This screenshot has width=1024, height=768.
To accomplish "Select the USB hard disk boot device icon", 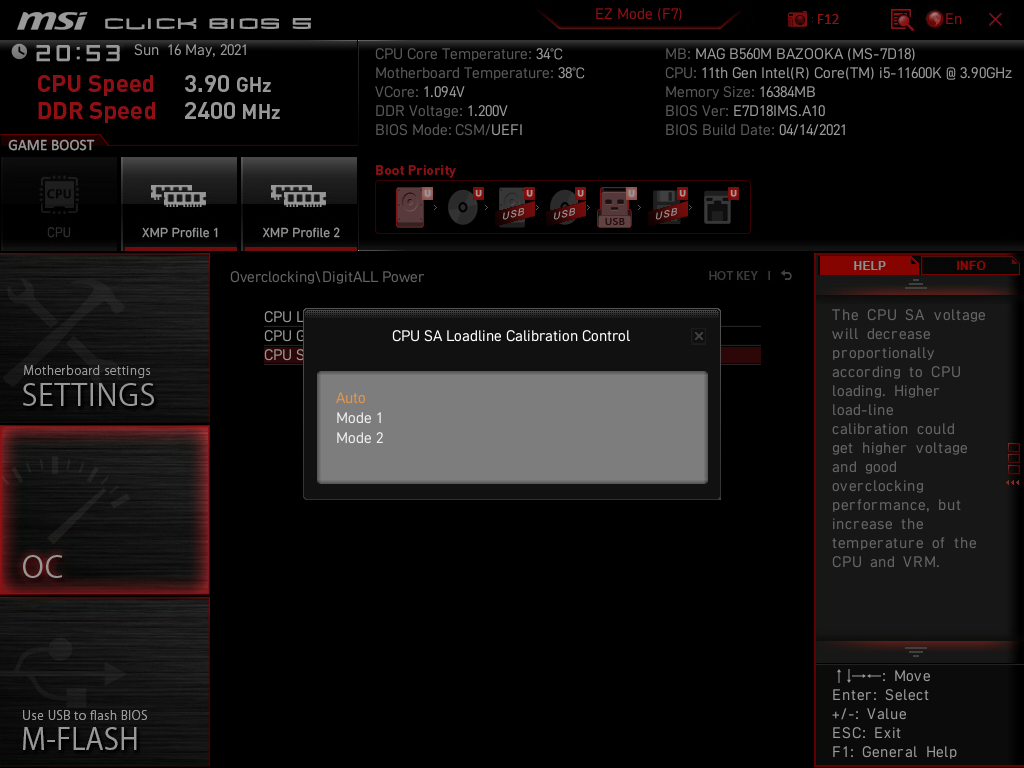I will tap(515, 207).
